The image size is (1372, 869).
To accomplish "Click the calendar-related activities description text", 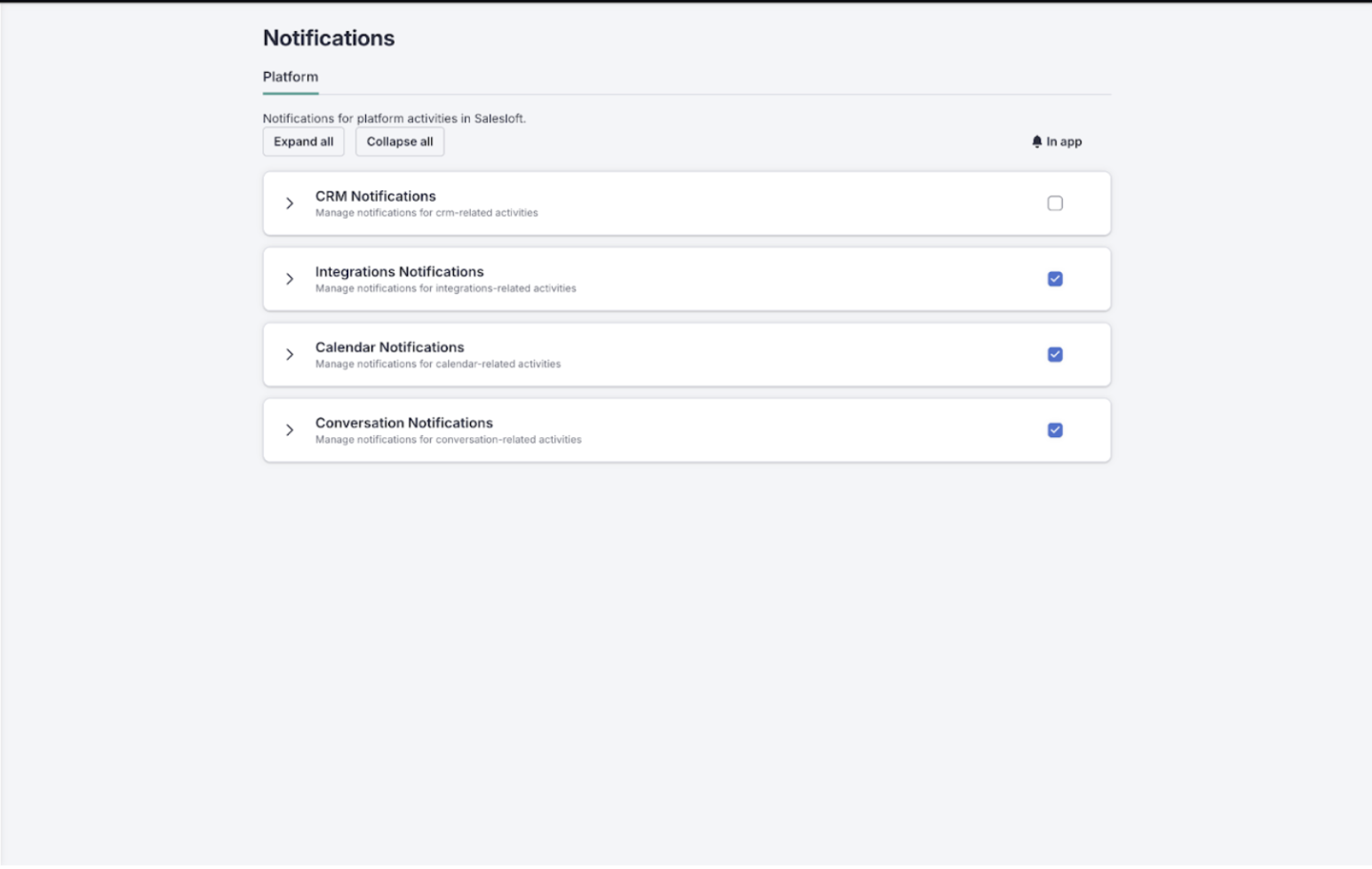I will pos(438,364).
